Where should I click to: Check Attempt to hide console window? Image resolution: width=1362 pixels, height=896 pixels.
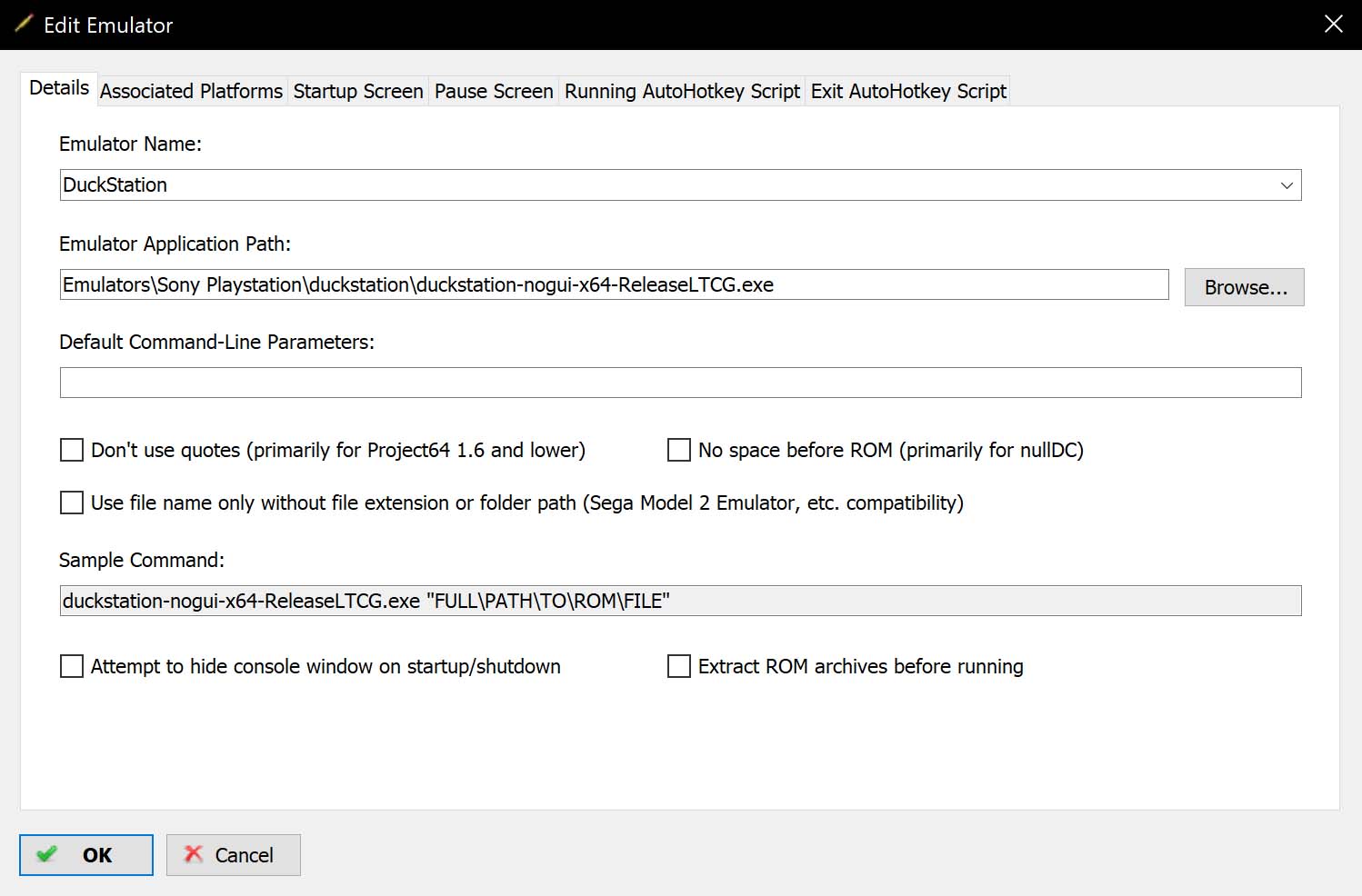click(72, 666)
